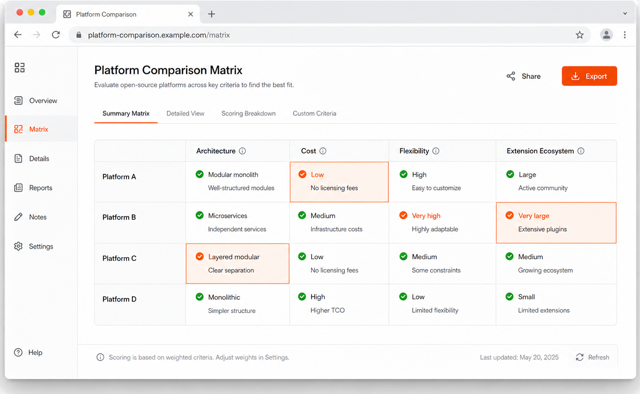The width and height of the screenshot is (640, 394).
Task: Click the Platform B row label
Action: pos(119,217)
